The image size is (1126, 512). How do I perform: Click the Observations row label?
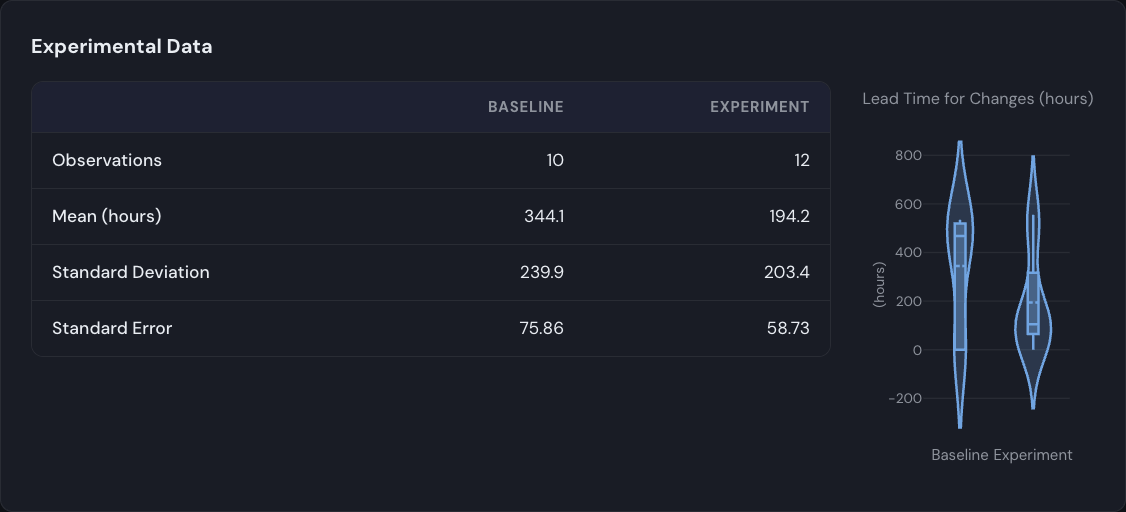[107, 160]
